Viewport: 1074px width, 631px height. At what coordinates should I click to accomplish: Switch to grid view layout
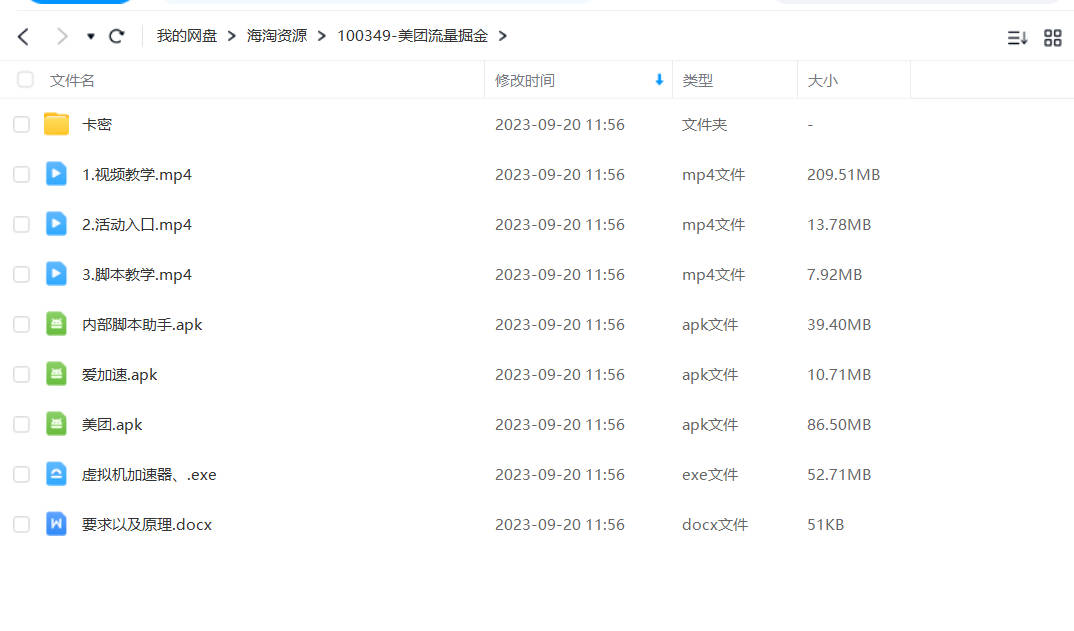pos(1053,38)
